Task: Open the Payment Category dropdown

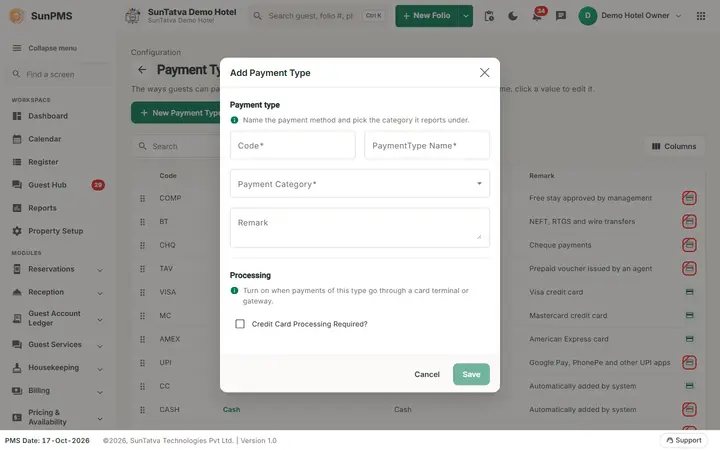Action: [360, 184]
